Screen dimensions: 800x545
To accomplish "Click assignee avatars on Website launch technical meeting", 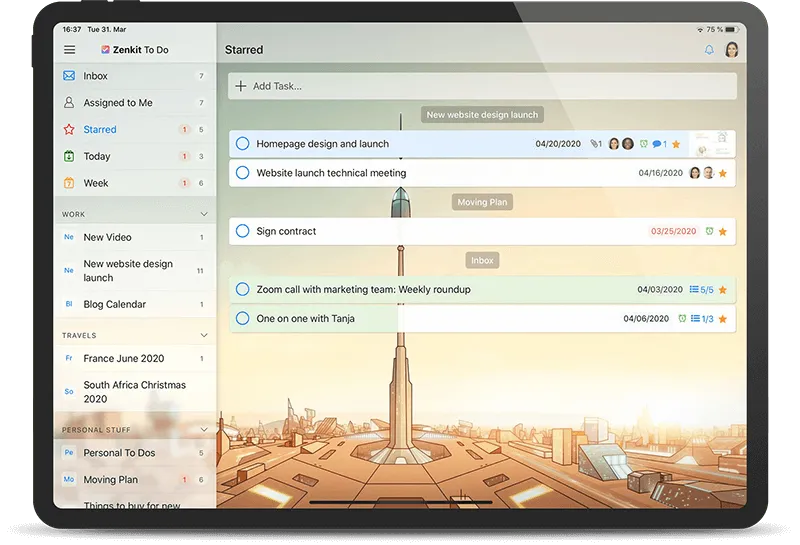I will 702,173.
